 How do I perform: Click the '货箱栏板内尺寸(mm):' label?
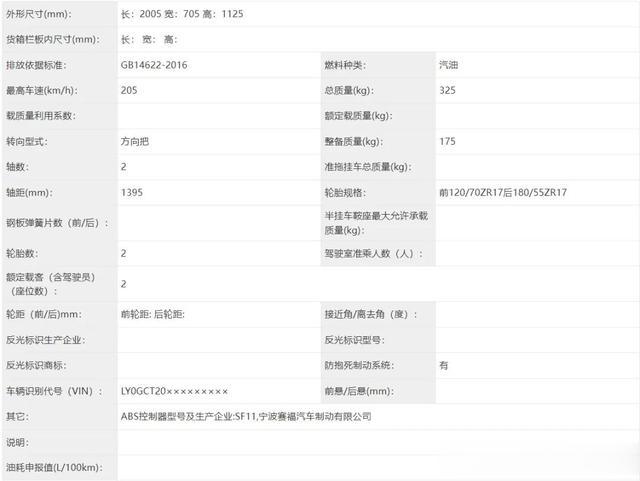(53, 40)
